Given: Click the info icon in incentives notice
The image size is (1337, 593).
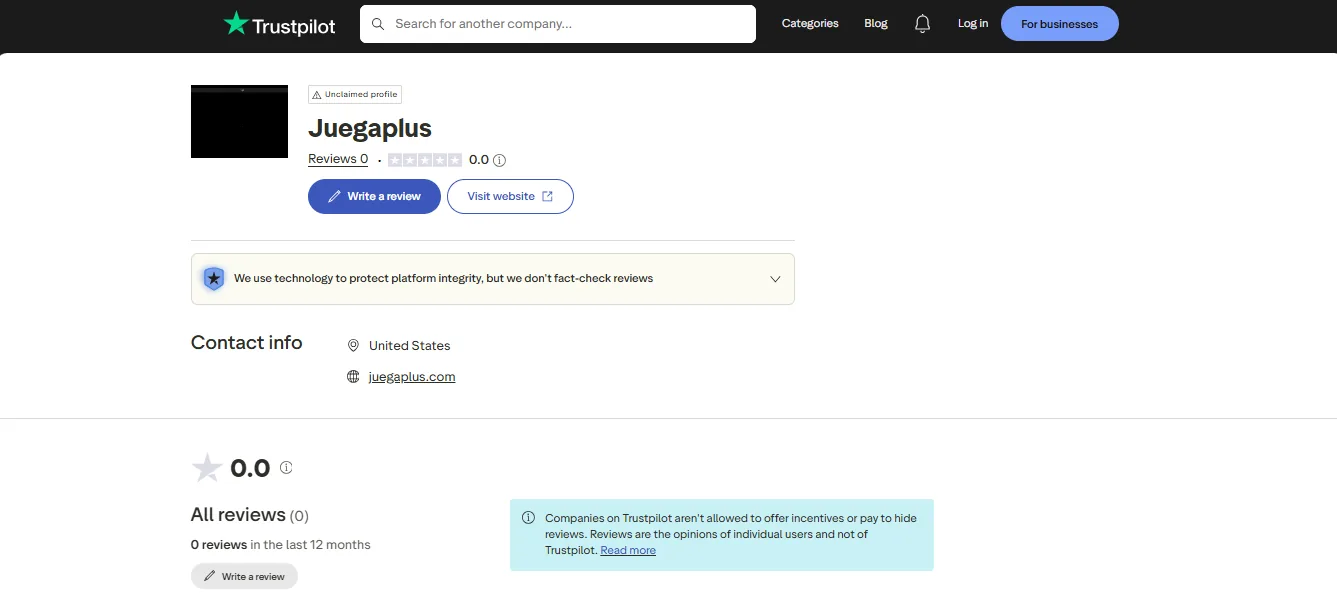Looking at the screenshot, I should pyautogui.click(x=528, y=518).
